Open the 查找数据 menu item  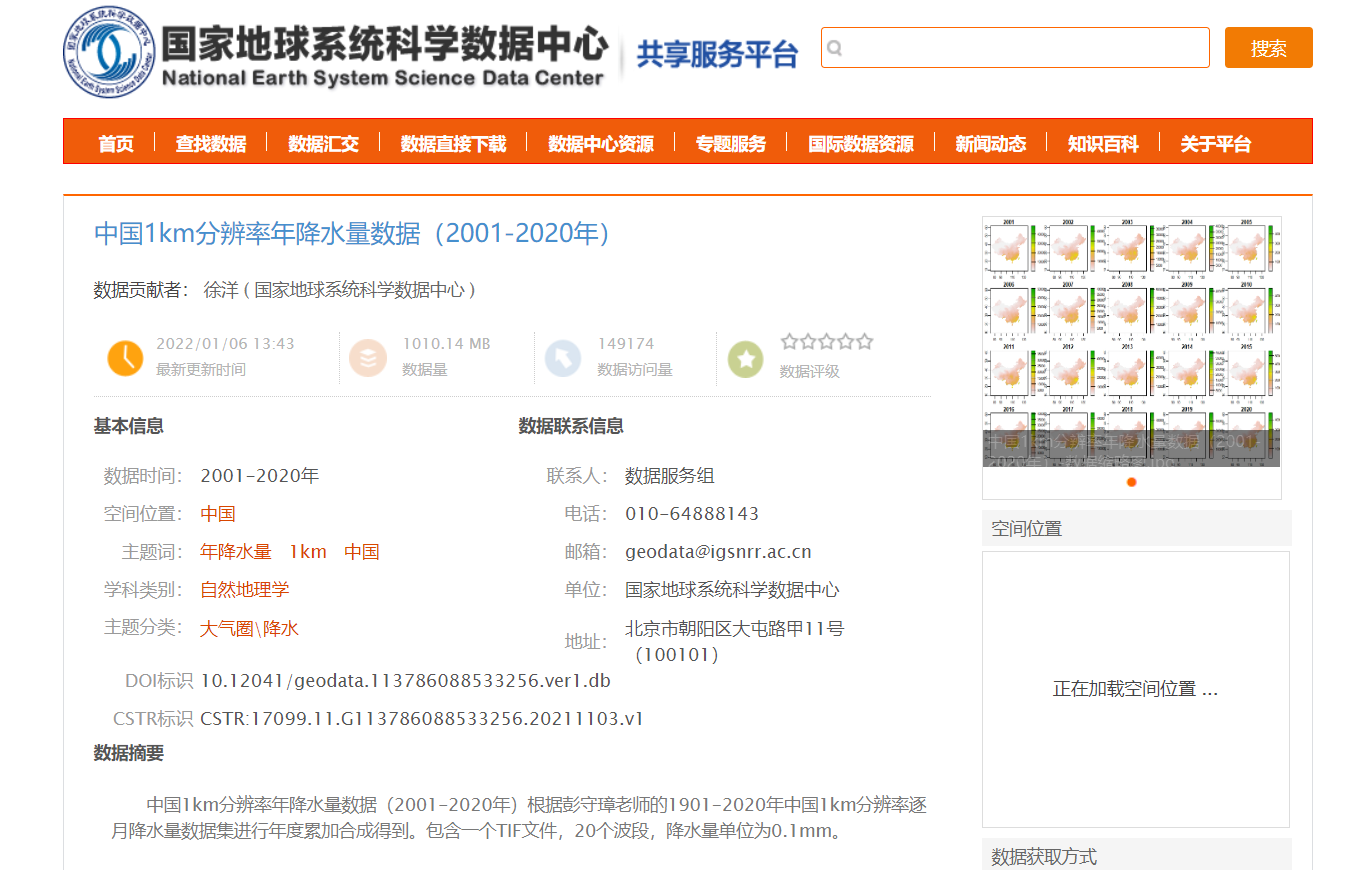[211, 144]
